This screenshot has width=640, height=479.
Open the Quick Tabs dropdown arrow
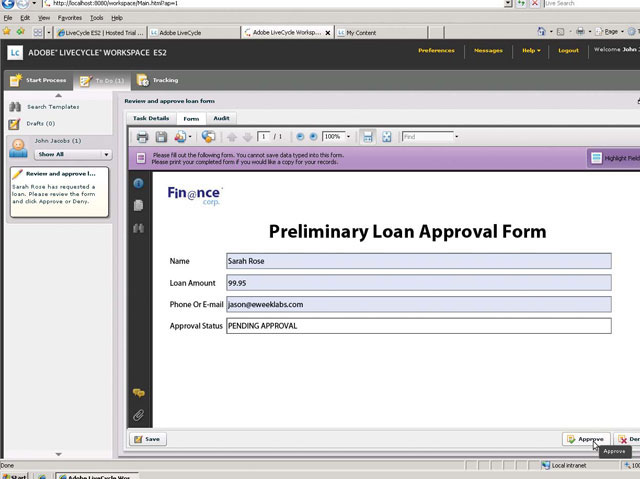click(49, 32)
